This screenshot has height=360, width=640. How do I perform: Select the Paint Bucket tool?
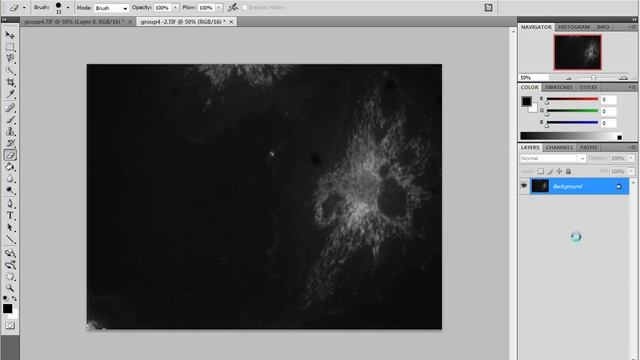(10, 167)
